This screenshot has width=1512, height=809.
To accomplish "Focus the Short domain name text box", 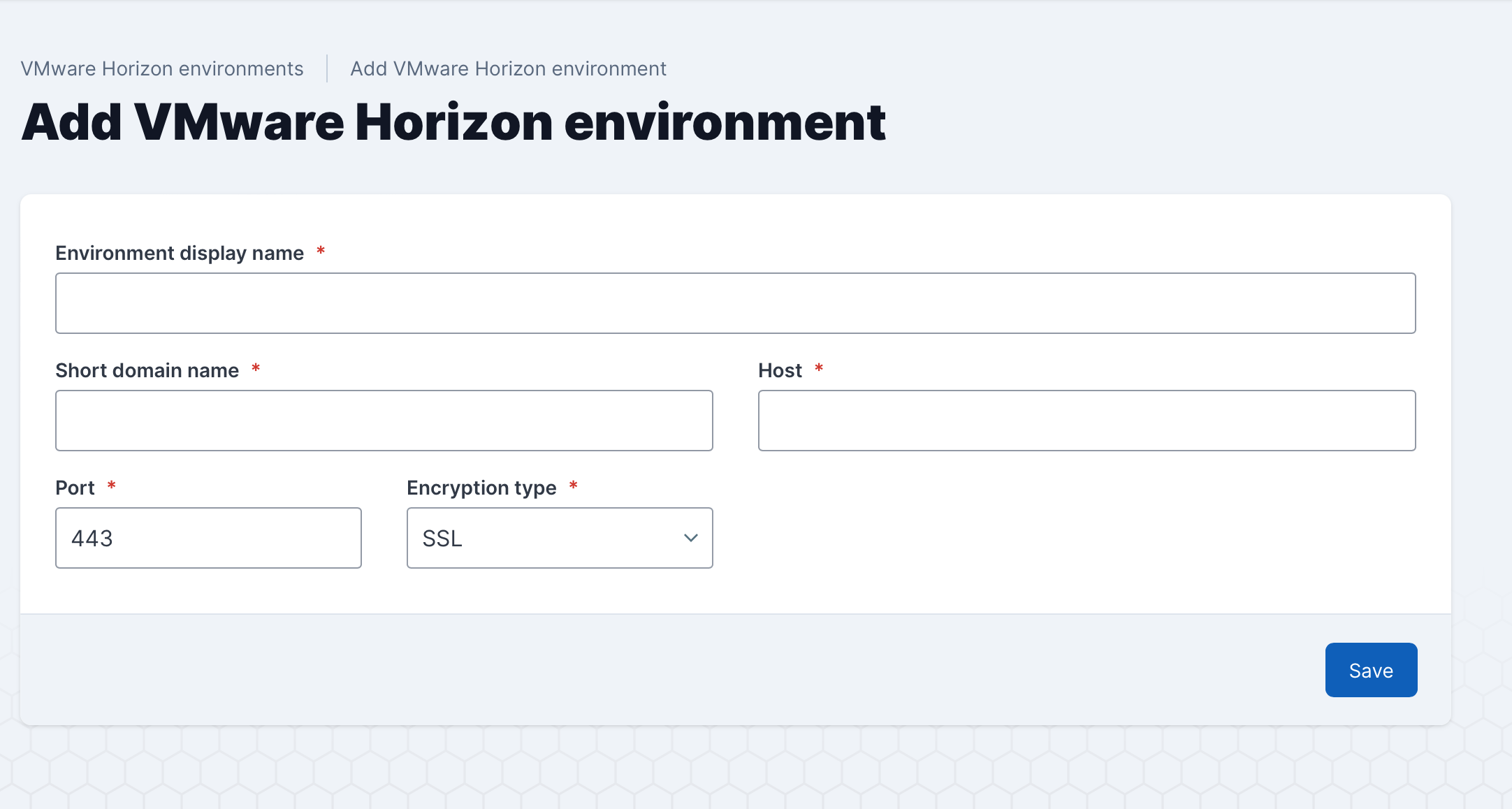I will tap(384, 421).
